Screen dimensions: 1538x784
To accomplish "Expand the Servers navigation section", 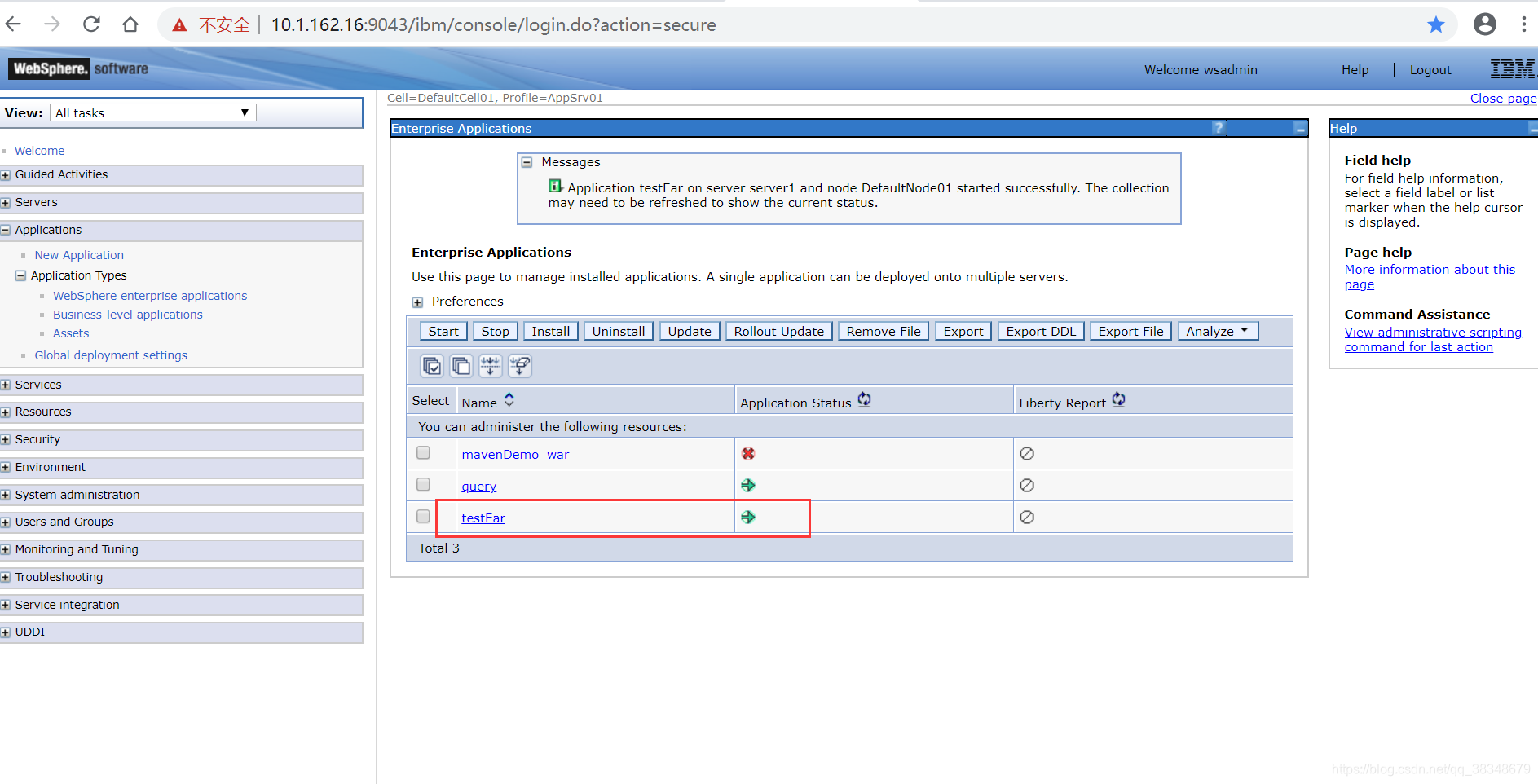I will 6,203.
